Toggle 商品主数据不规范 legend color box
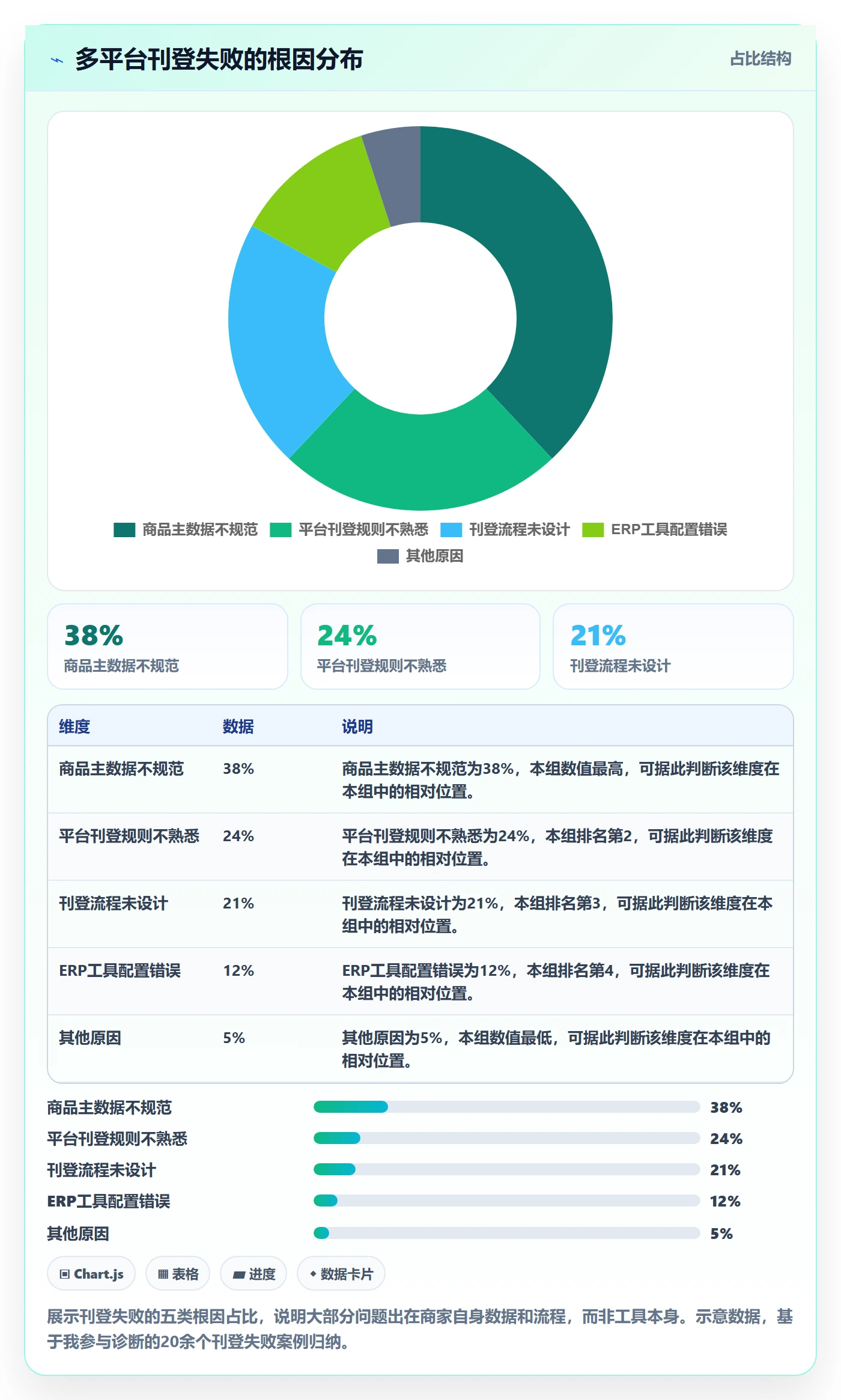 (124, 530)
